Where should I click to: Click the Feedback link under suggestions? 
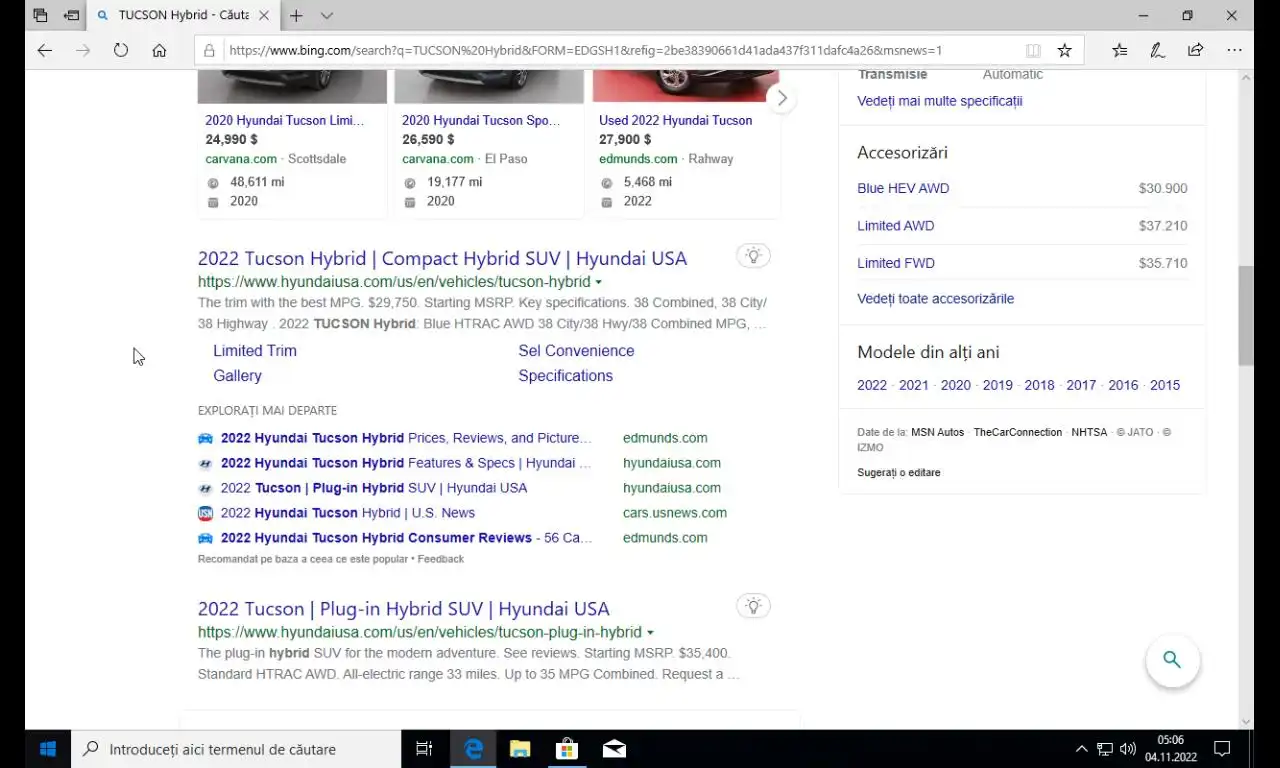440,559
